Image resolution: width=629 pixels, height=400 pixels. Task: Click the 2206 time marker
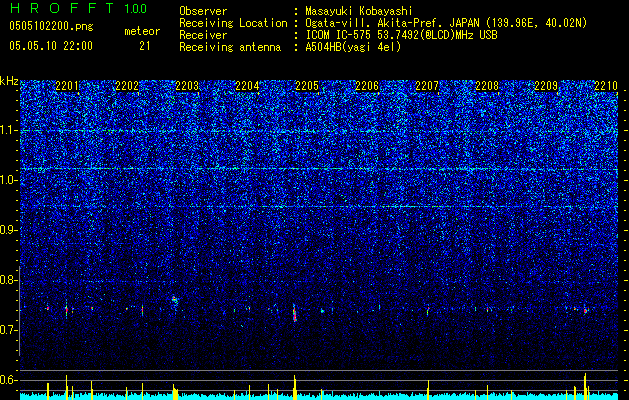(367, 86)
